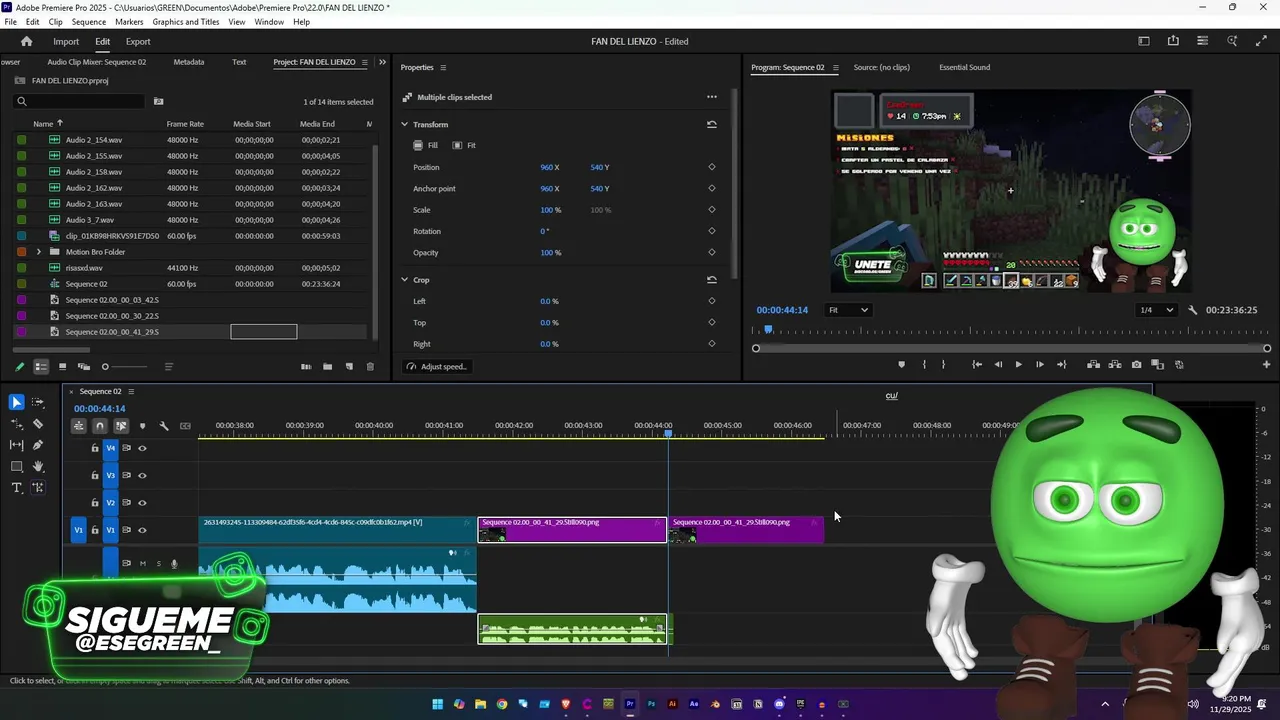The image size is (1280, 720).
Task: Select the Track Select Forward tool
Action: coord(38,402)
